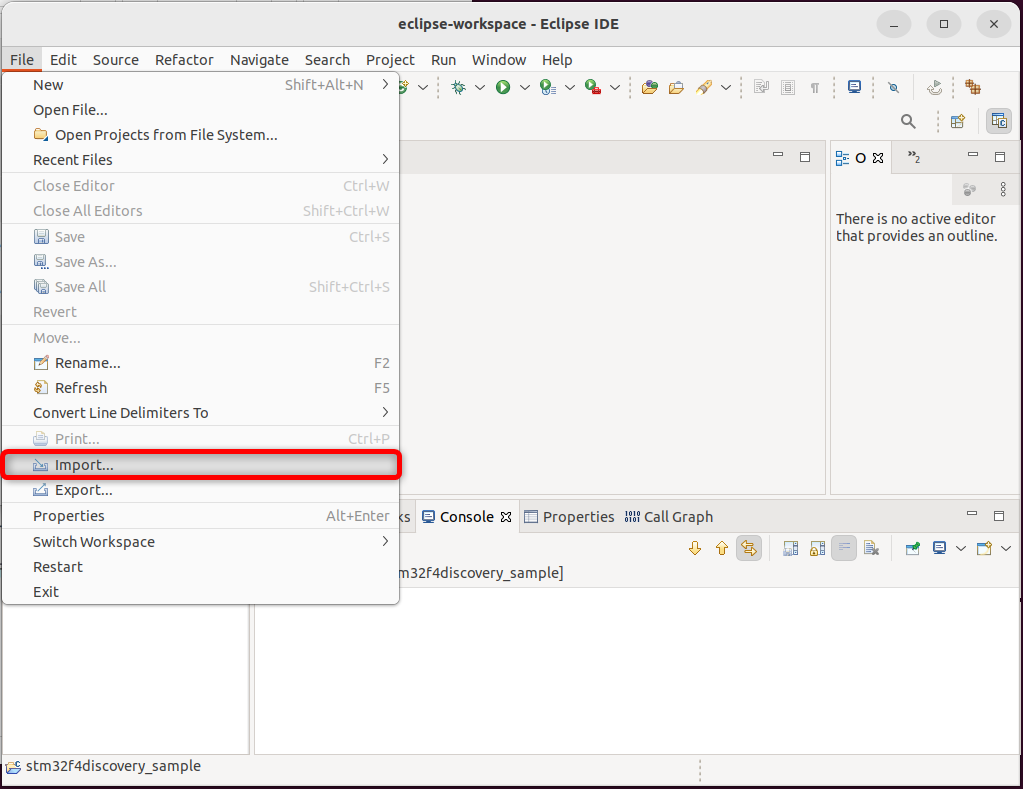
Task: Click the green Run button icon
Action: coord(502,87)
